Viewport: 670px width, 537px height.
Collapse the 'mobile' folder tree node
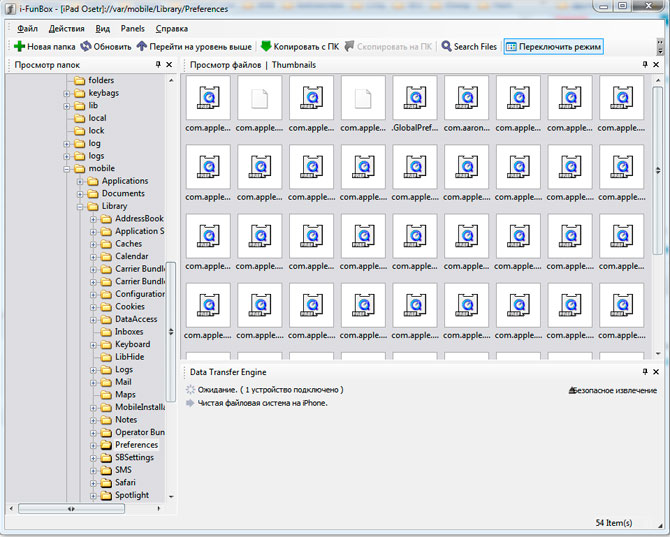pos(68,169)
